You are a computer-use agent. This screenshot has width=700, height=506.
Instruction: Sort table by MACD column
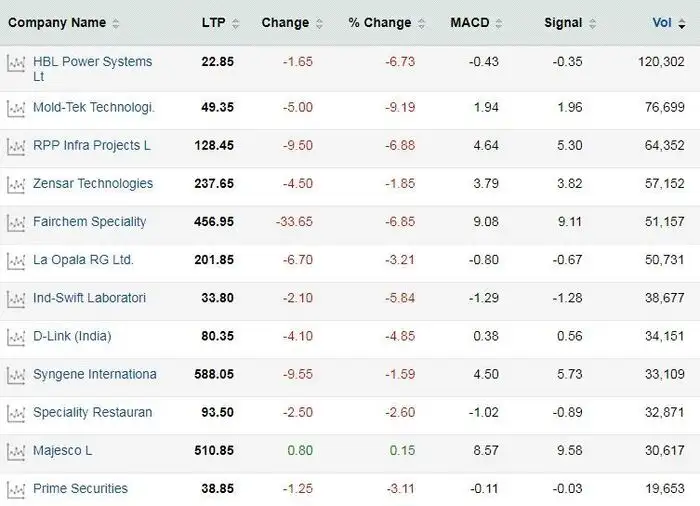pos(470,22)
